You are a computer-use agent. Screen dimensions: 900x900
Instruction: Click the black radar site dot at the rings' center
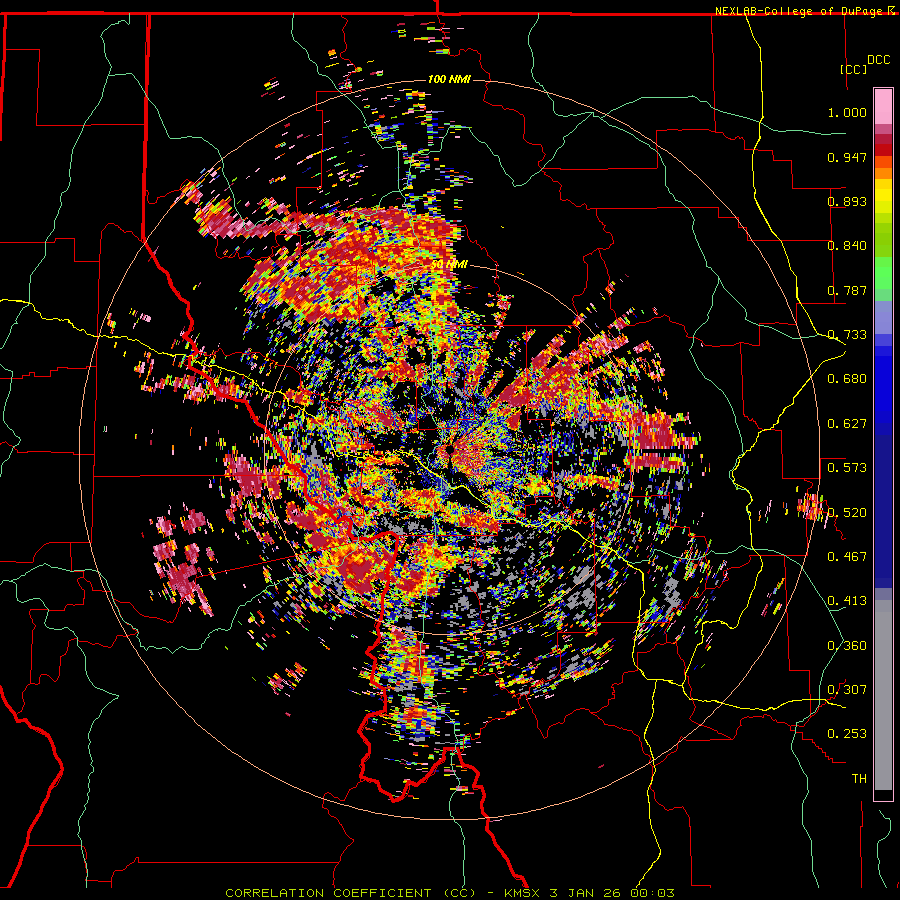point(451,450)
